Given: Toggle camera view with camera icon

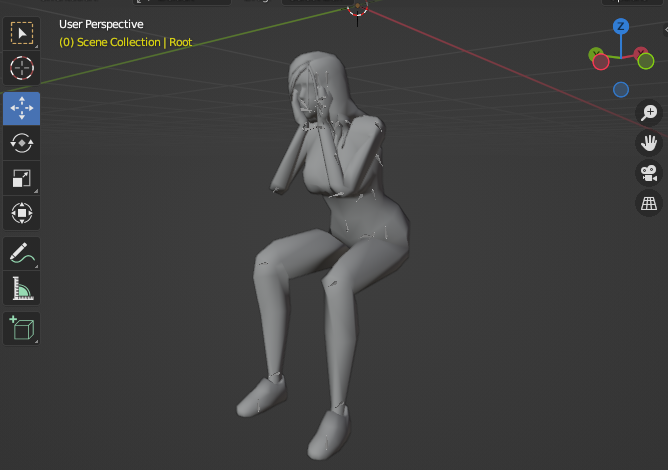Looking at the screenshot, I should click(x=649, y=173).
